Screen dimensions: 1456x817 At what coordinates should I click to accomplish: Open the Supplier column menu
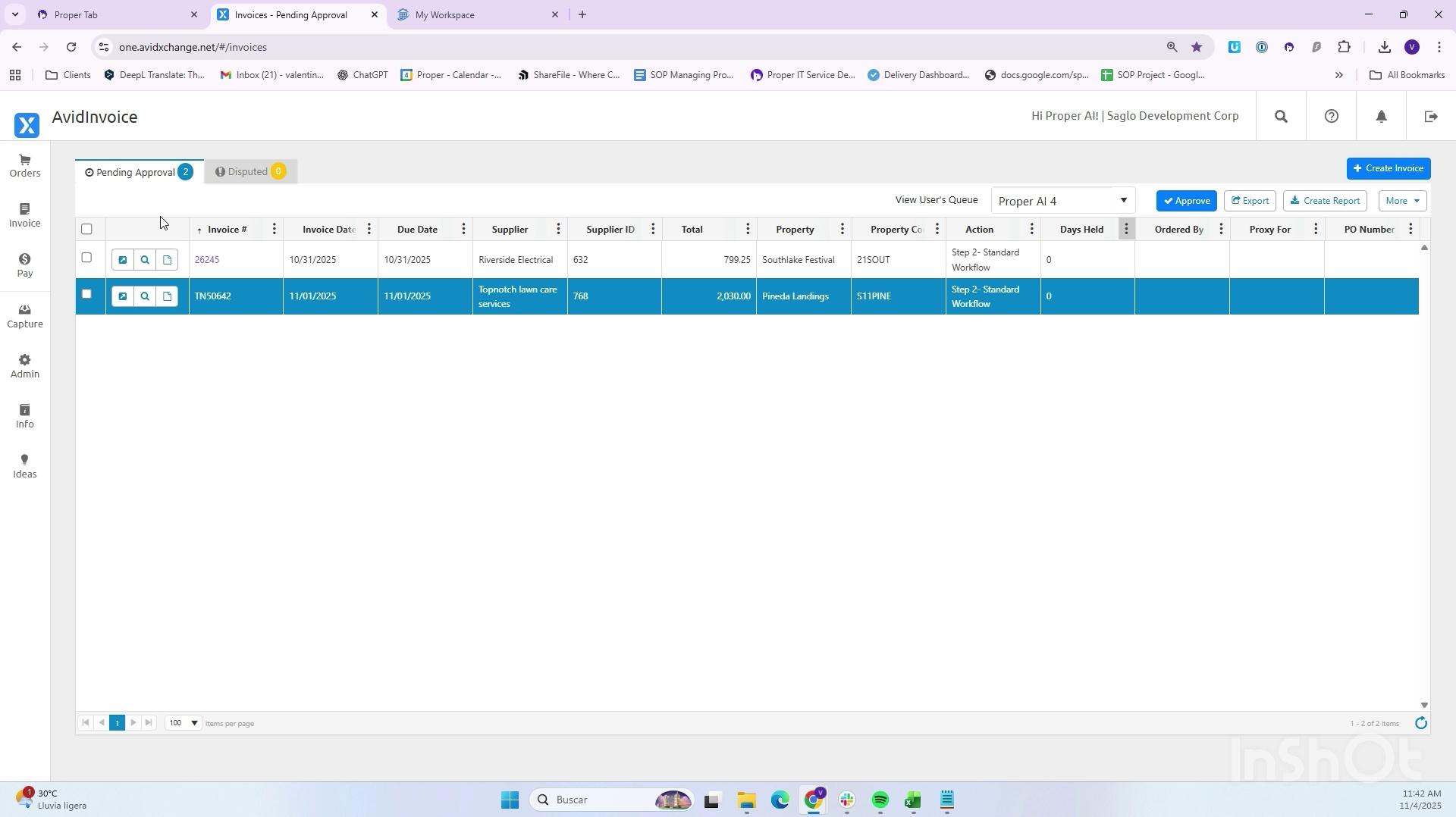pos(559,230)
